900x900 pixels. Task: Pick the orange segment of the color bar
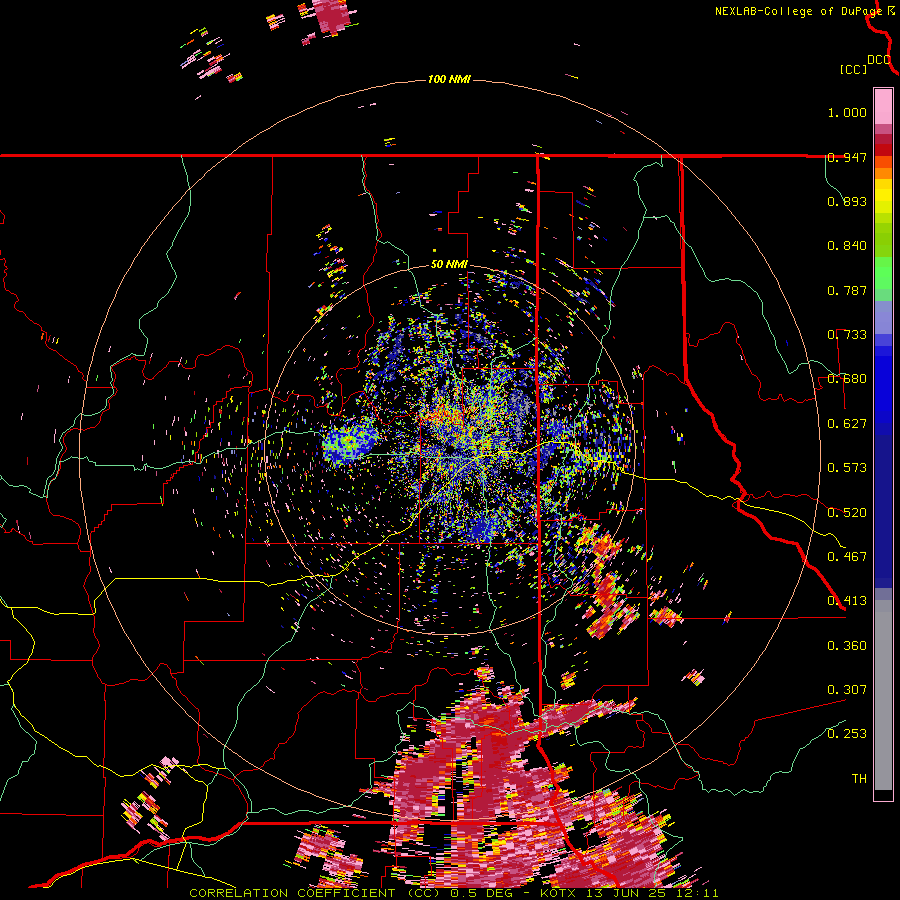click(x=883, y=173)
